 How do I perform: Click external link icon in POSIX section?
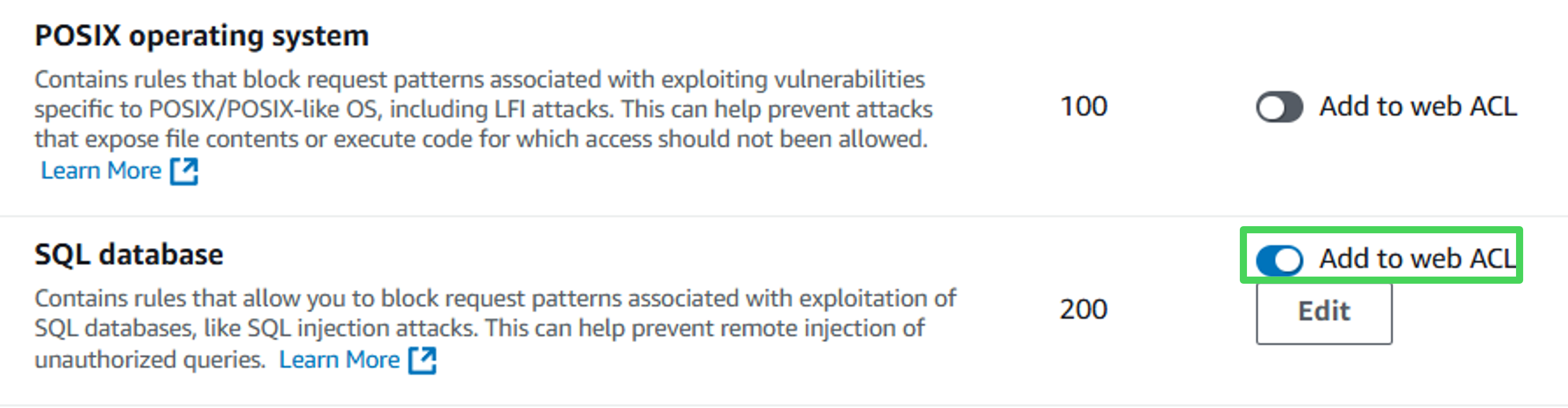184,172
